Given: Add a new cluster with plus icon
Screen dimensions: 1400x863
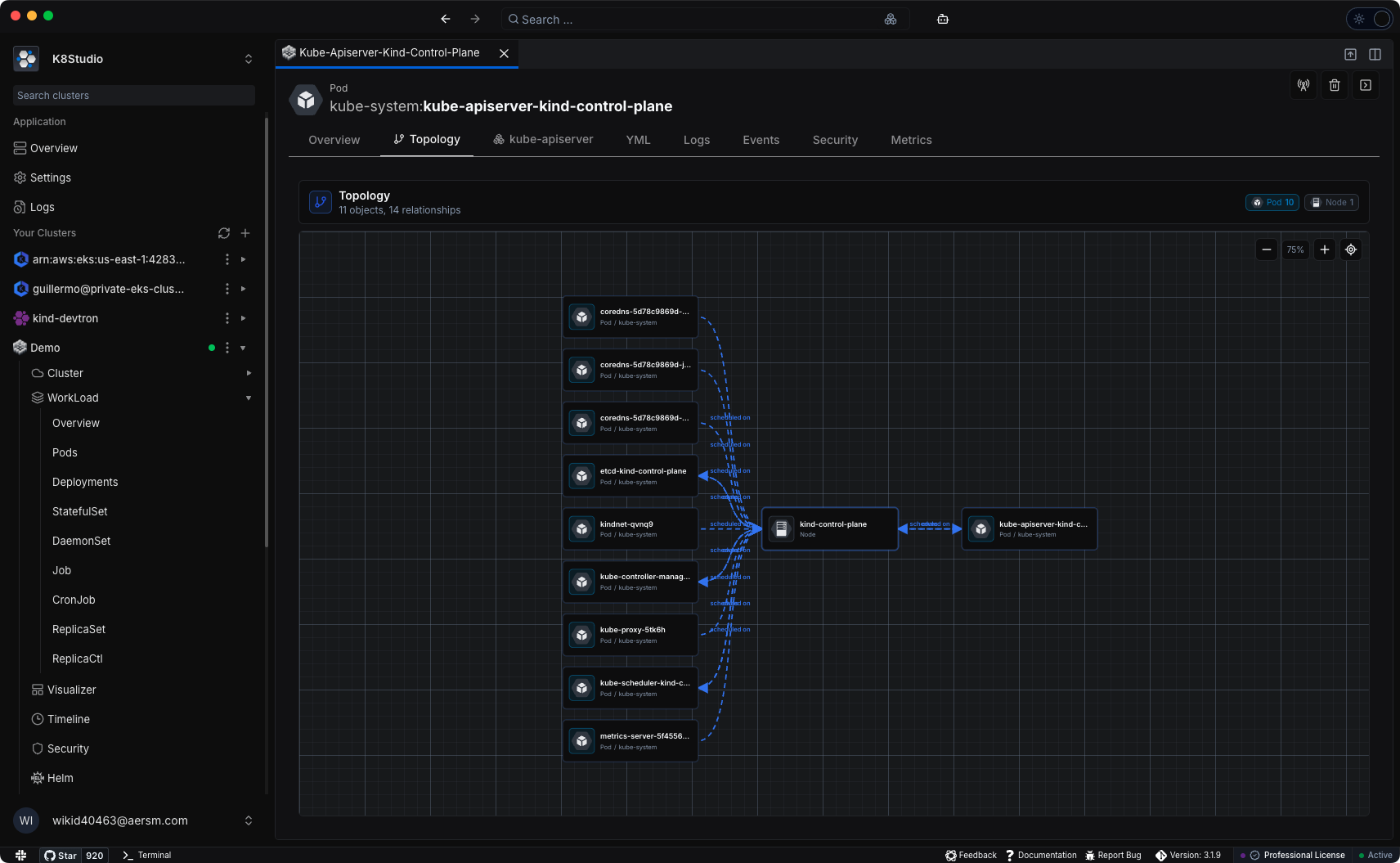Looking at the screenshot, I should [245, 233].
